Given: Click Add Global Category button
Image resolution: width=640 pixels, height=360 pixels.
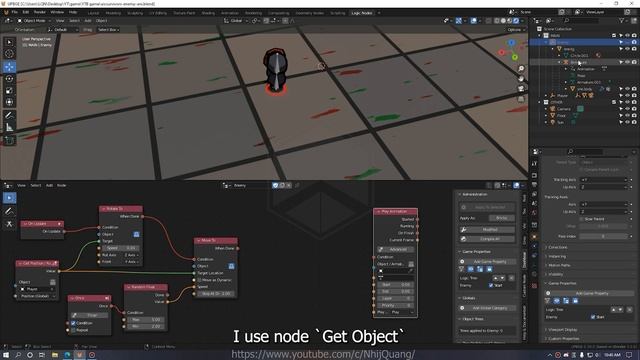Looking at the screenshot, I should [487, 308].
